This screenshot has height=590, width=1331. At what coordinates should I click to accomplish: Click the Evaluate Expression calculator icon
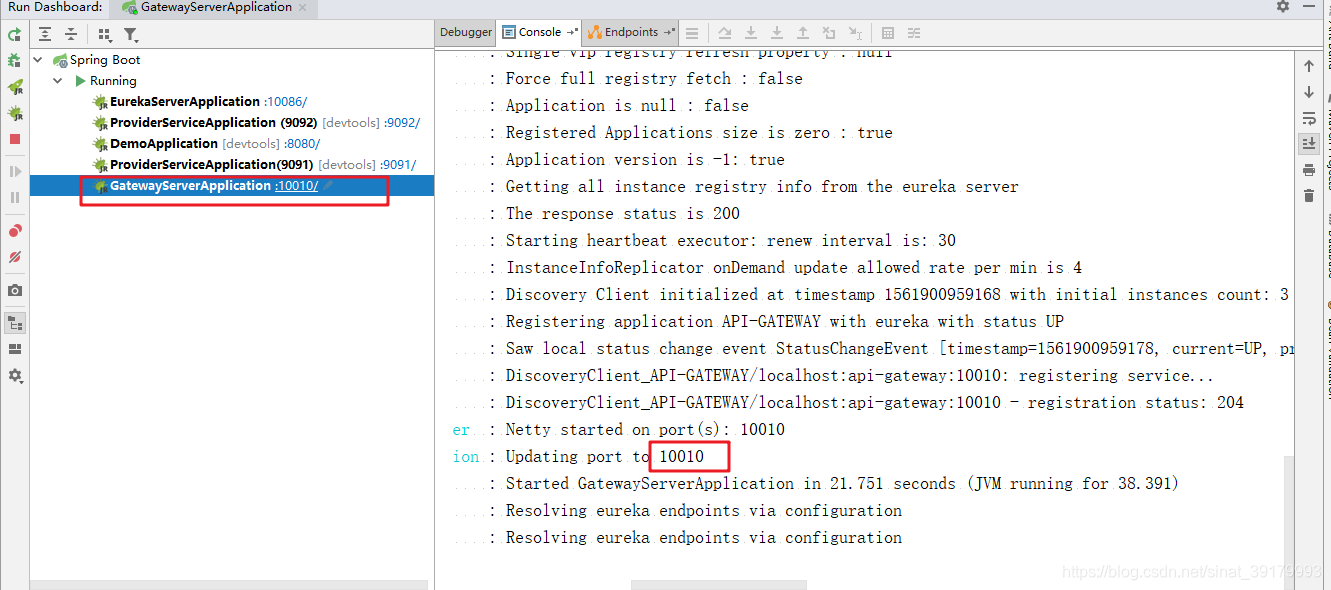click(888, 33)
